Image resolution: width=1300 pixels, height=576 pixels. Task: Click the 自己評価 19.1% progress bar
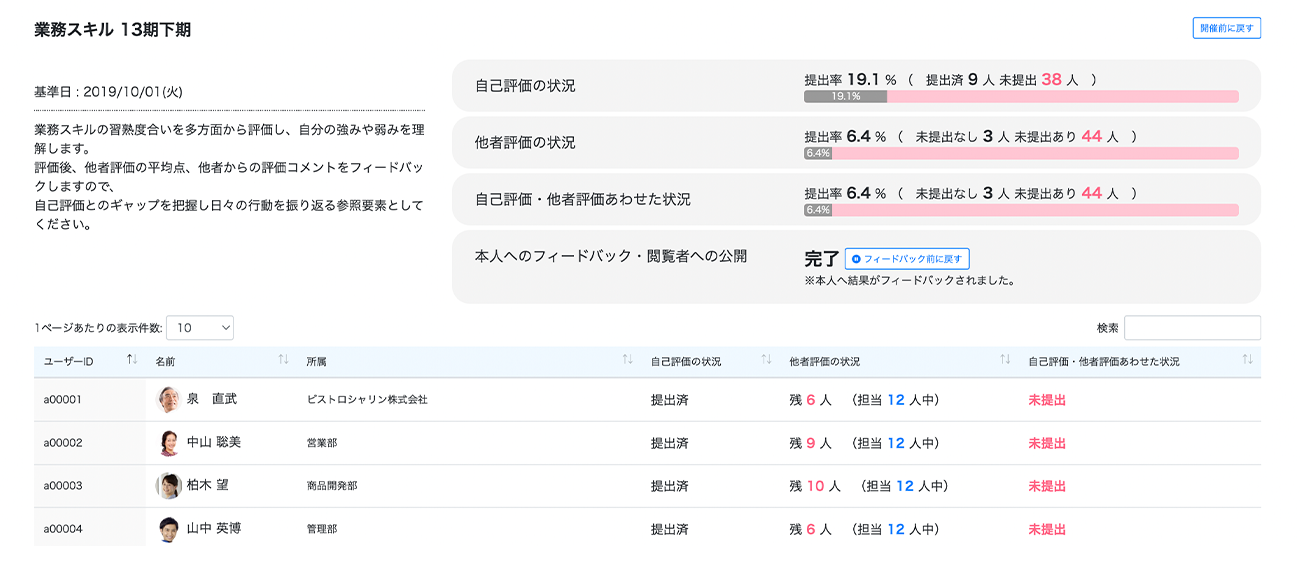pyautogui.click(x=1021, y=97)
